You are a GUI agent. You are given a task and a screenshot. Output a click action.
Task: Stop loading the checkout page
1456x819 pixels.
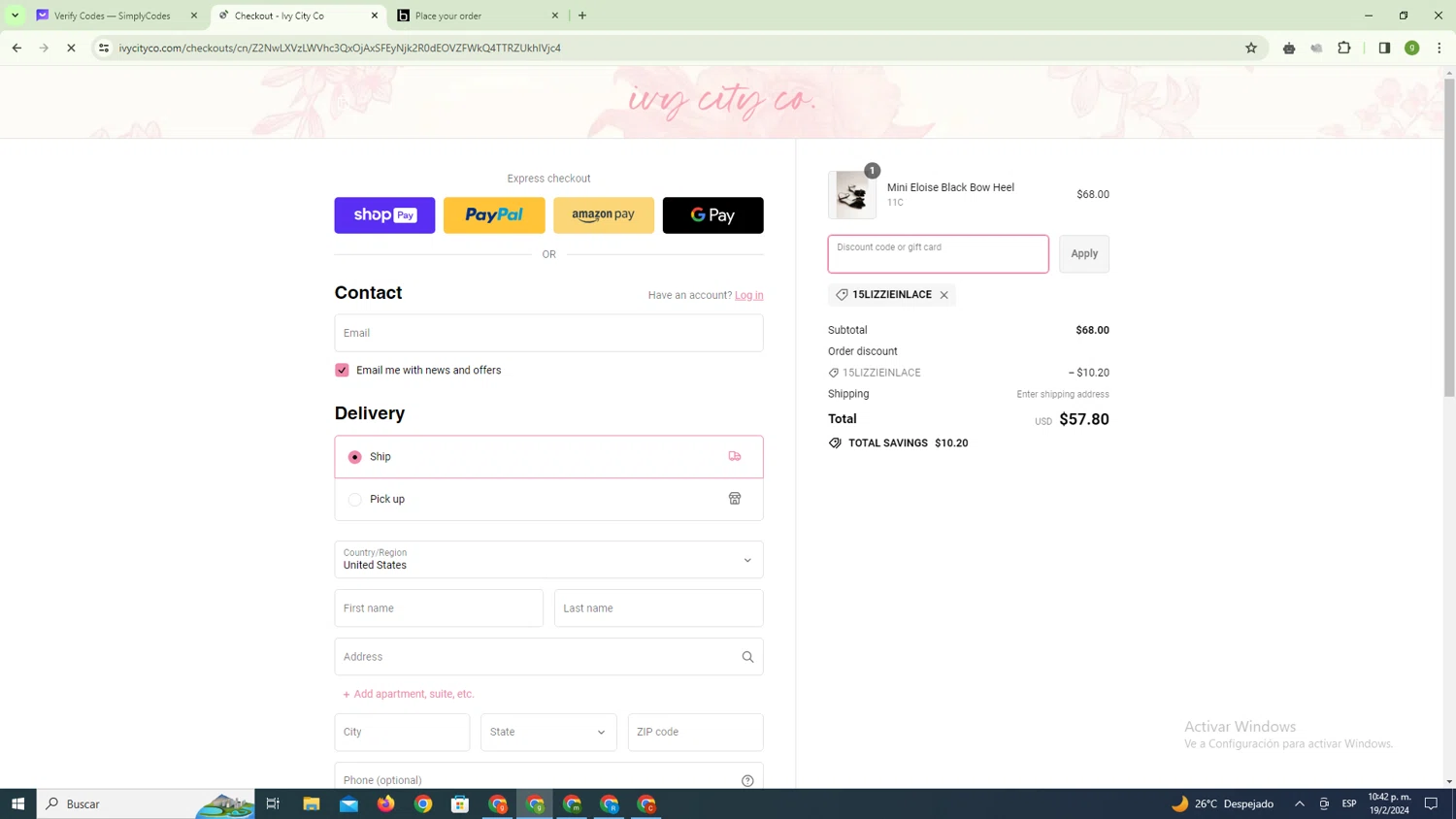coord(71,48)
